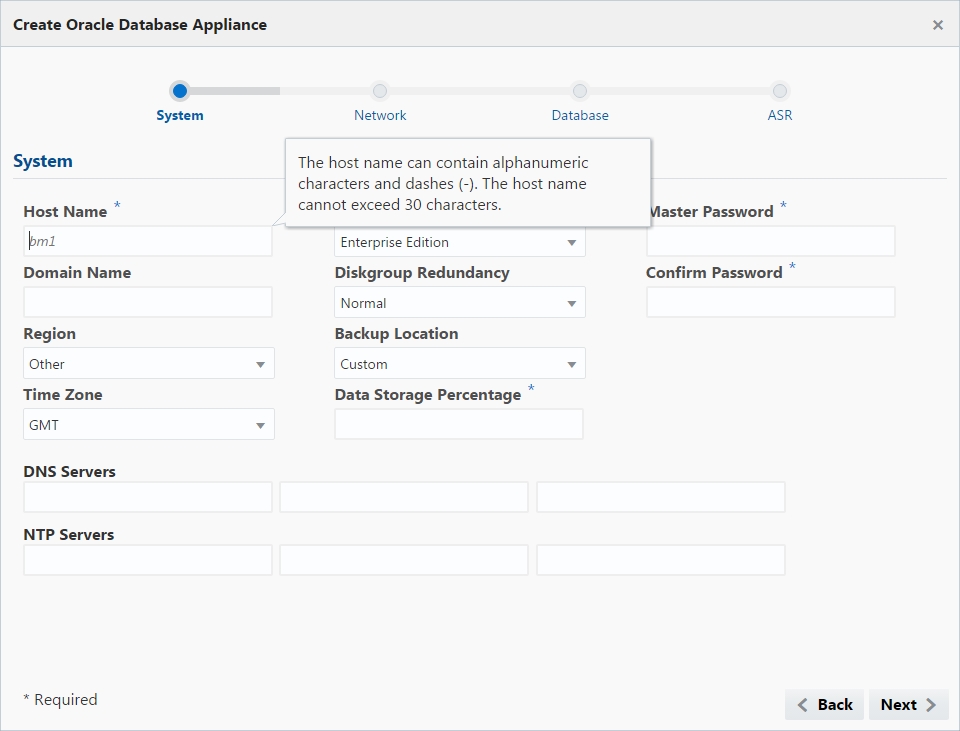Focus the third NTP Servers field
960x731 pixels.
pyautogui.click(x=661, y=560)
